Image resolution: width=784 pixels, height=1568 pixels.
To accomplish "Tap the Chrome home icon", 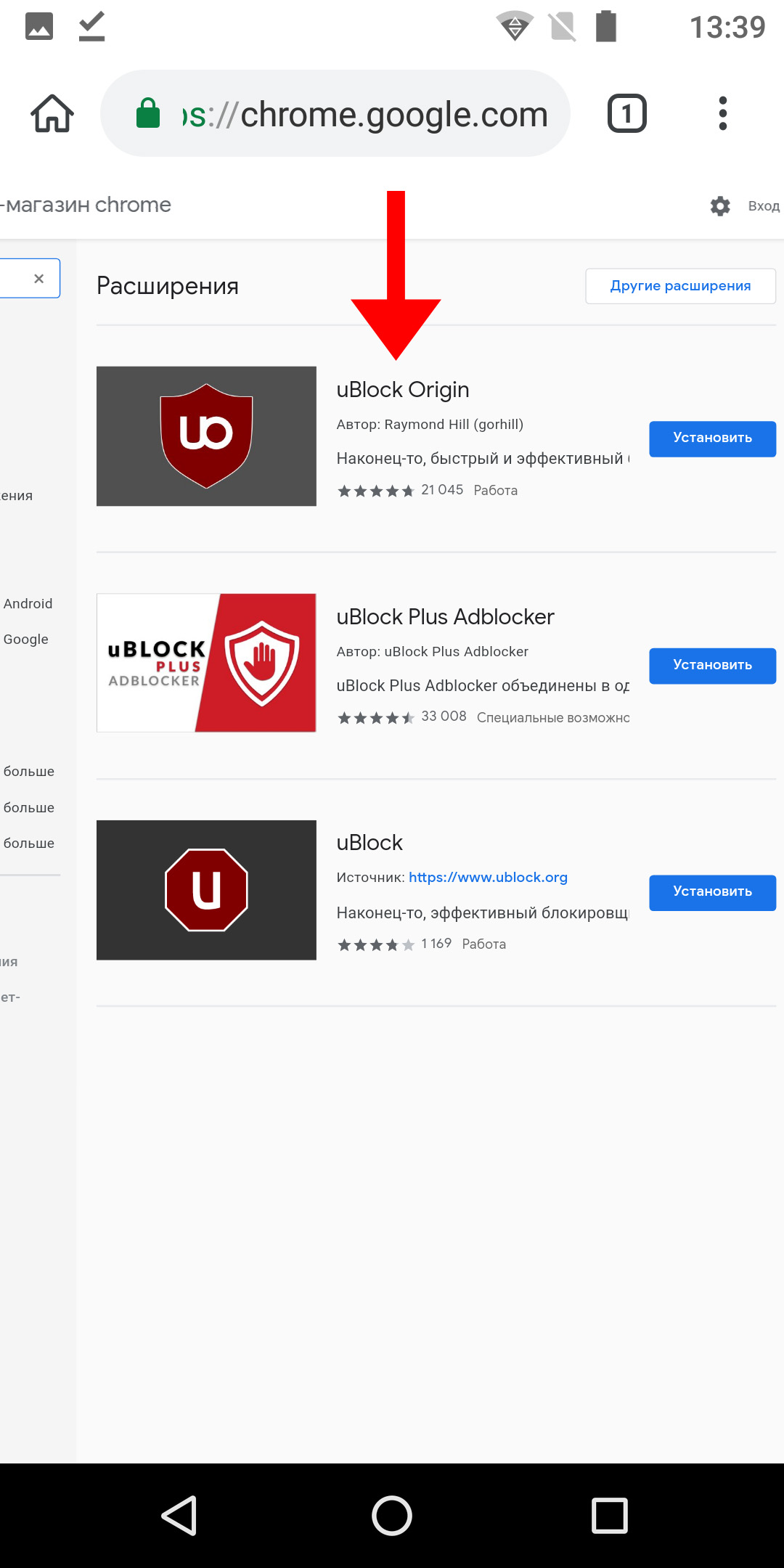I will tap(52, 113).
